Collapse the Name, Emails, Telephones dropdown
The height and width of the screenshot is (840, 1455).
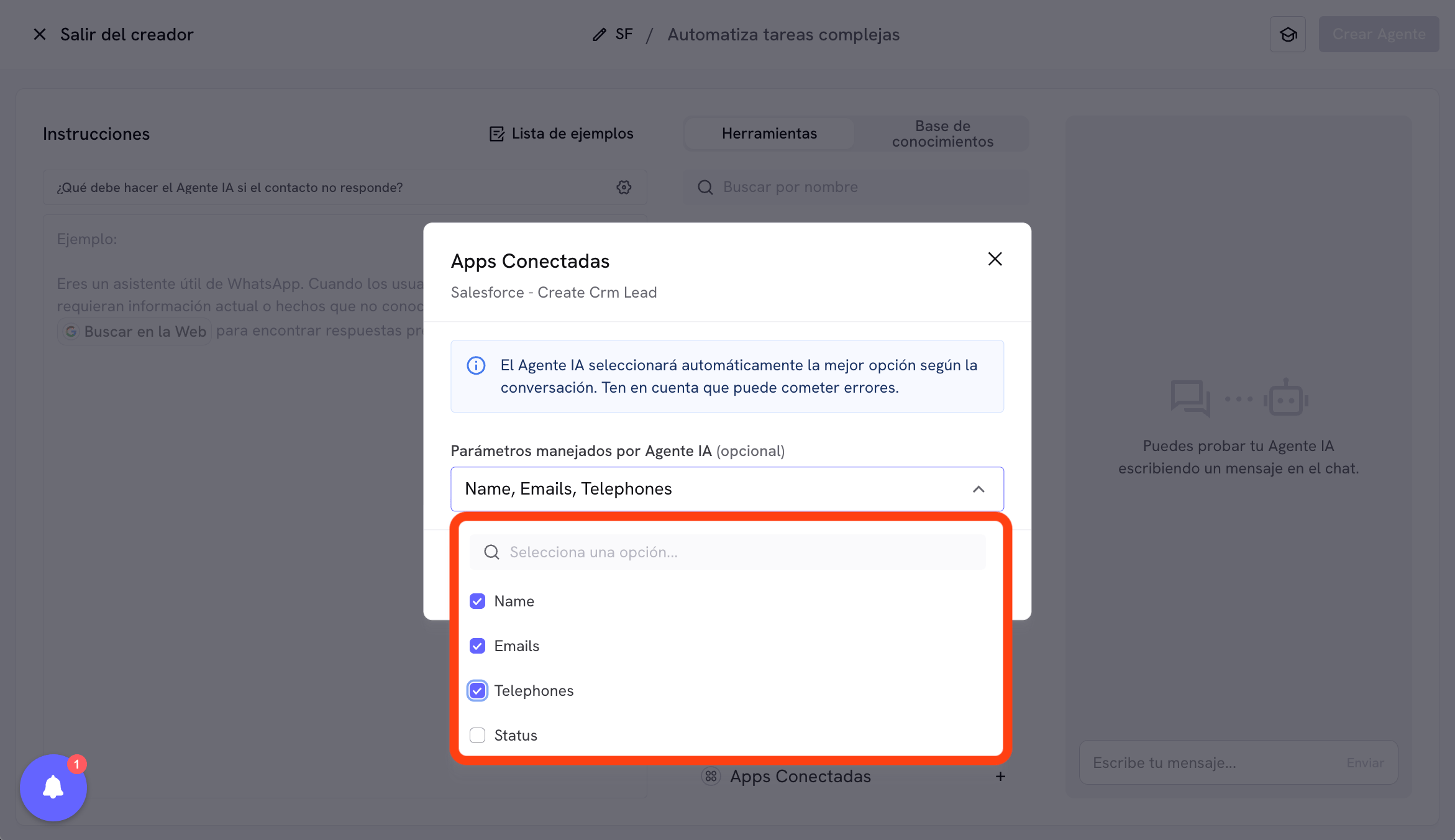tap(727, 489)
